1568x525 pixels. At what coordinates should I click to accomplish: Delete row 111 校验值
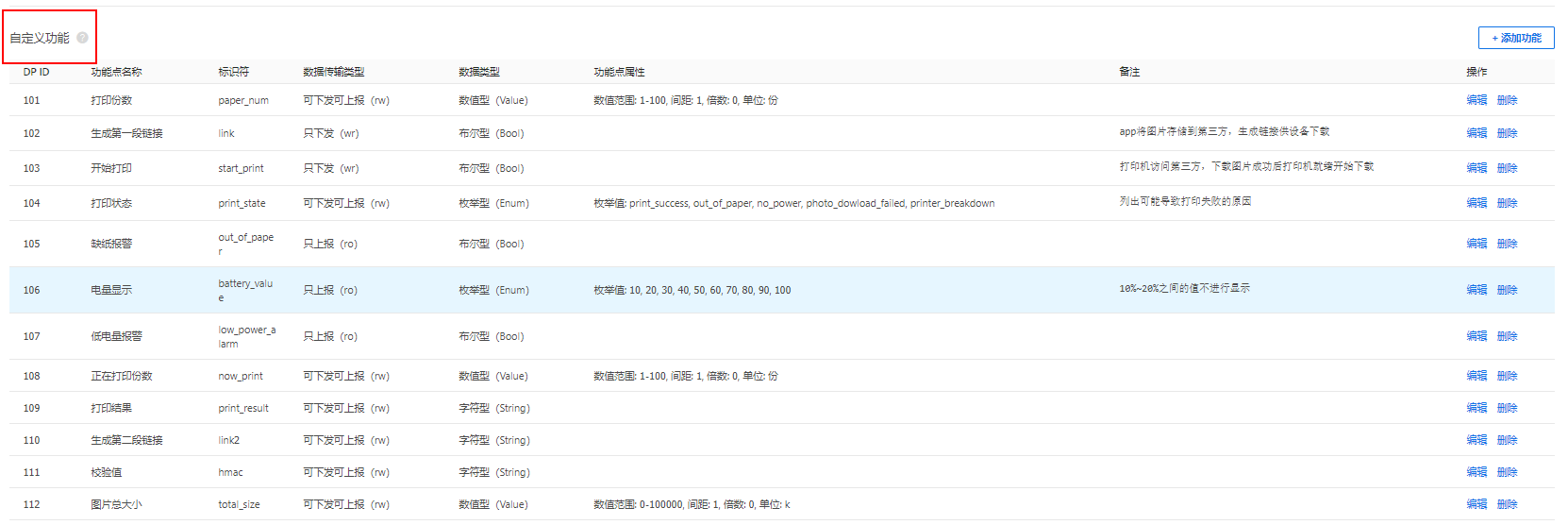pos(1507,472)
